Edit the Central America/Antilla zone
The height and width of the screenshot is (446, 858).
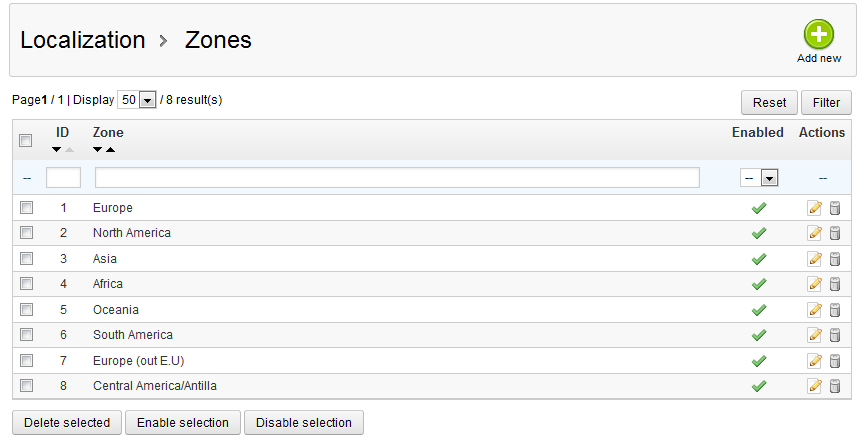click(815, 386)
